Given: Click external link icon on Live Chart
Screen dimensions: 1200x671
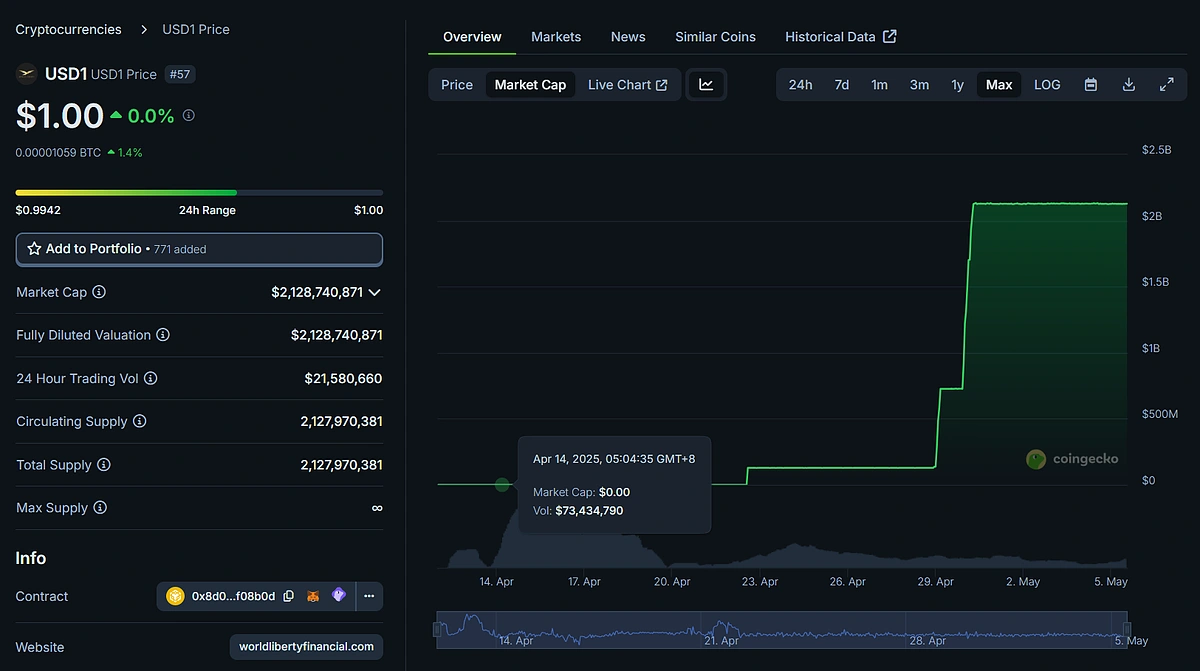Looking at the screenshot, I should point(662,85).
